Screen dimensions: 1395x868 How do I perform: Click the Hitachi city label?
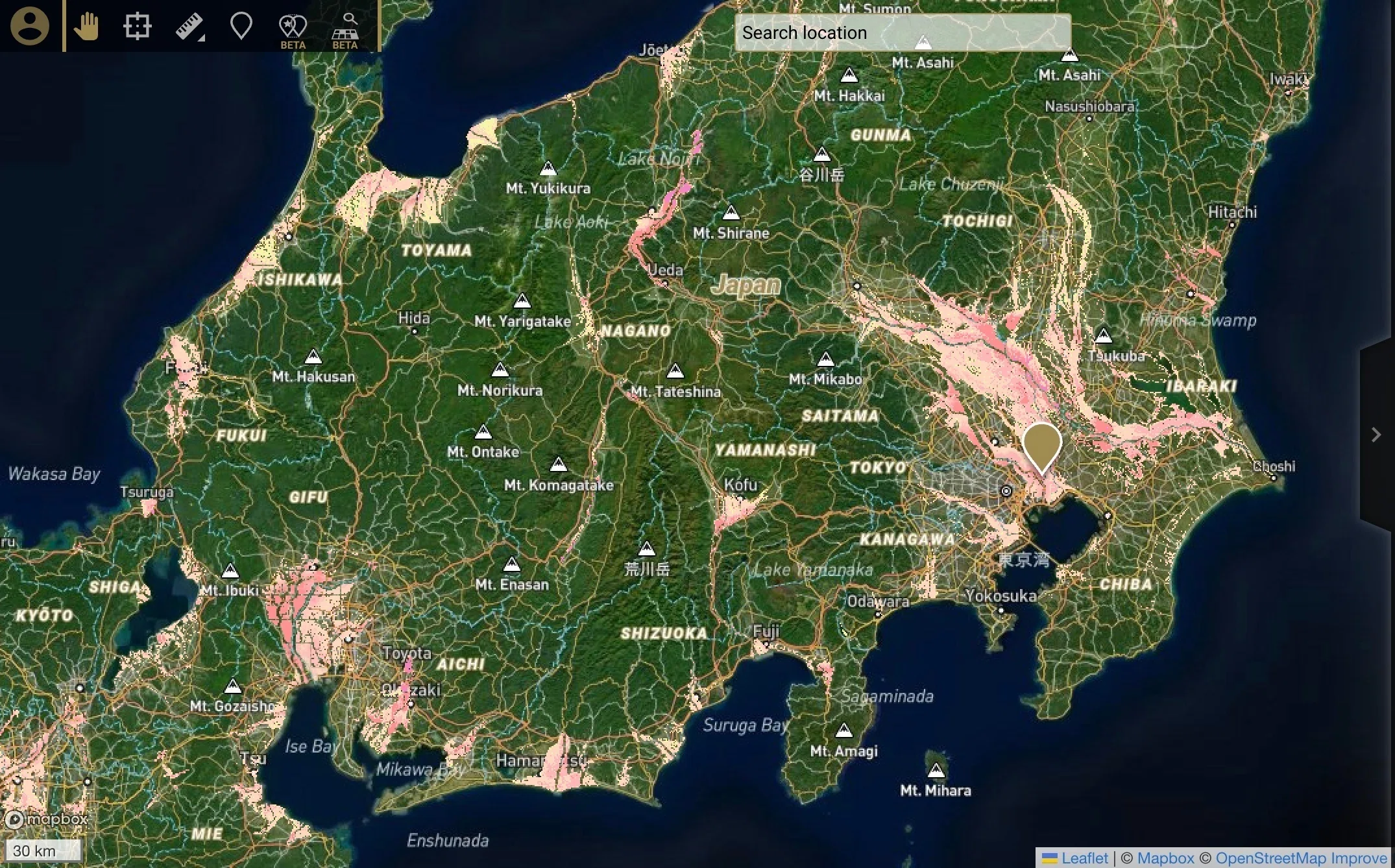tap(1232, 212)
